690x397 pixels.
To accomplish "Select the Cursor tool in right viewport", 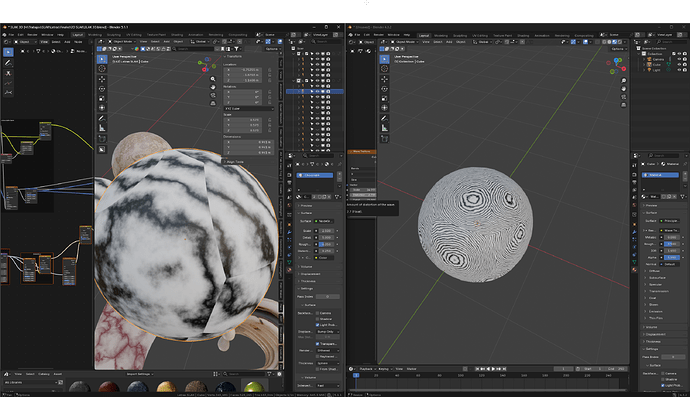I will click(385, 68).
